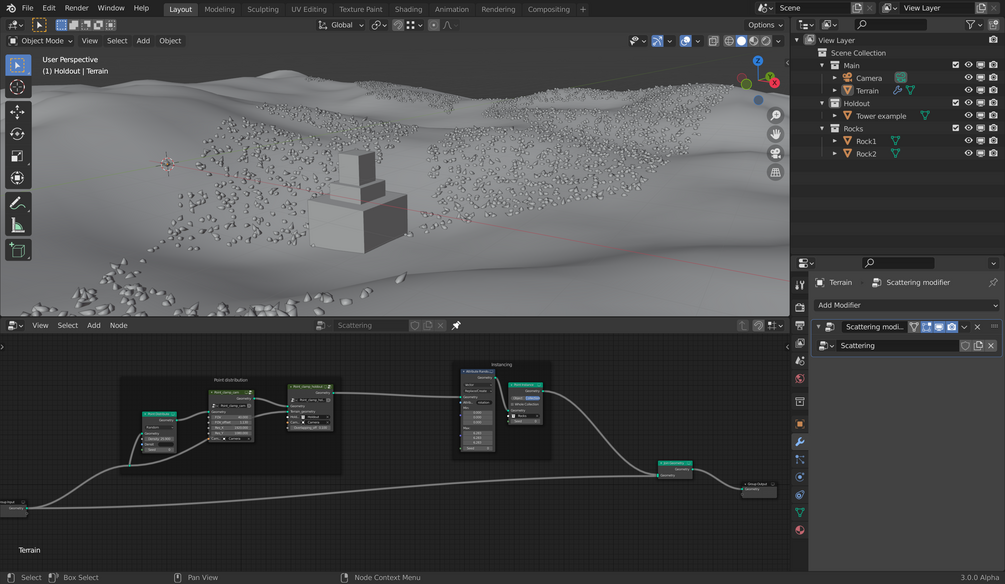
Task: Exclude the Rocks collection via checkbox
Action: (956, 128)
